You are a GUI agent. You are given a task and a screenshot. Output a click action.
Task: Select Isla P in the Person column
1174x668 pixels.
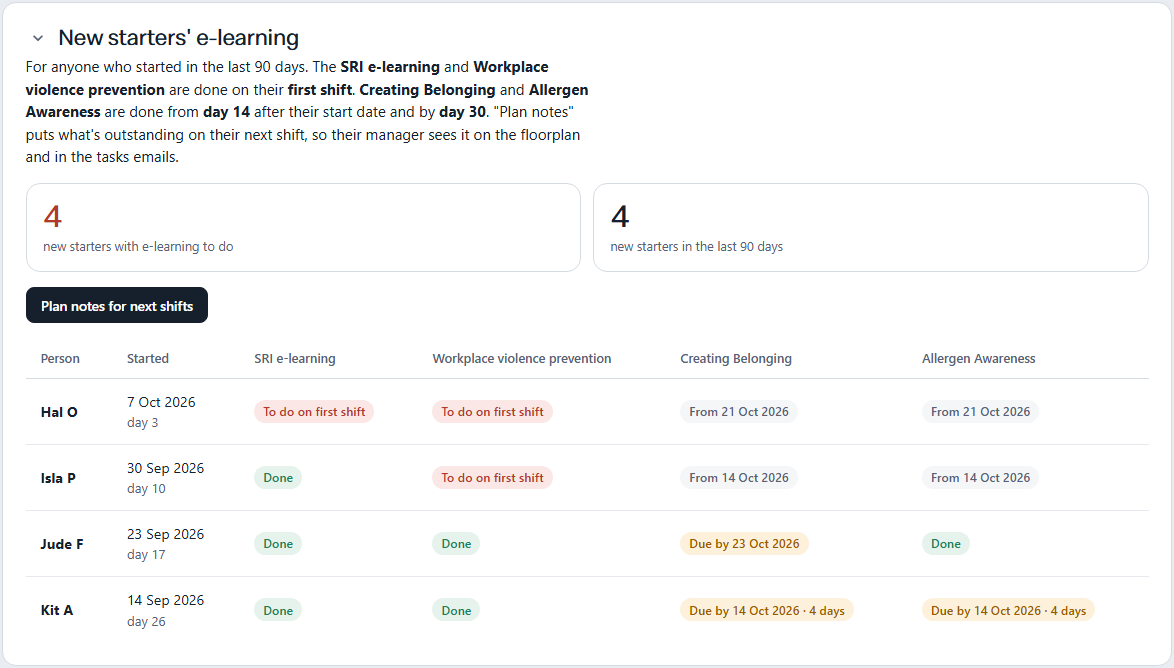click(58, 478)
